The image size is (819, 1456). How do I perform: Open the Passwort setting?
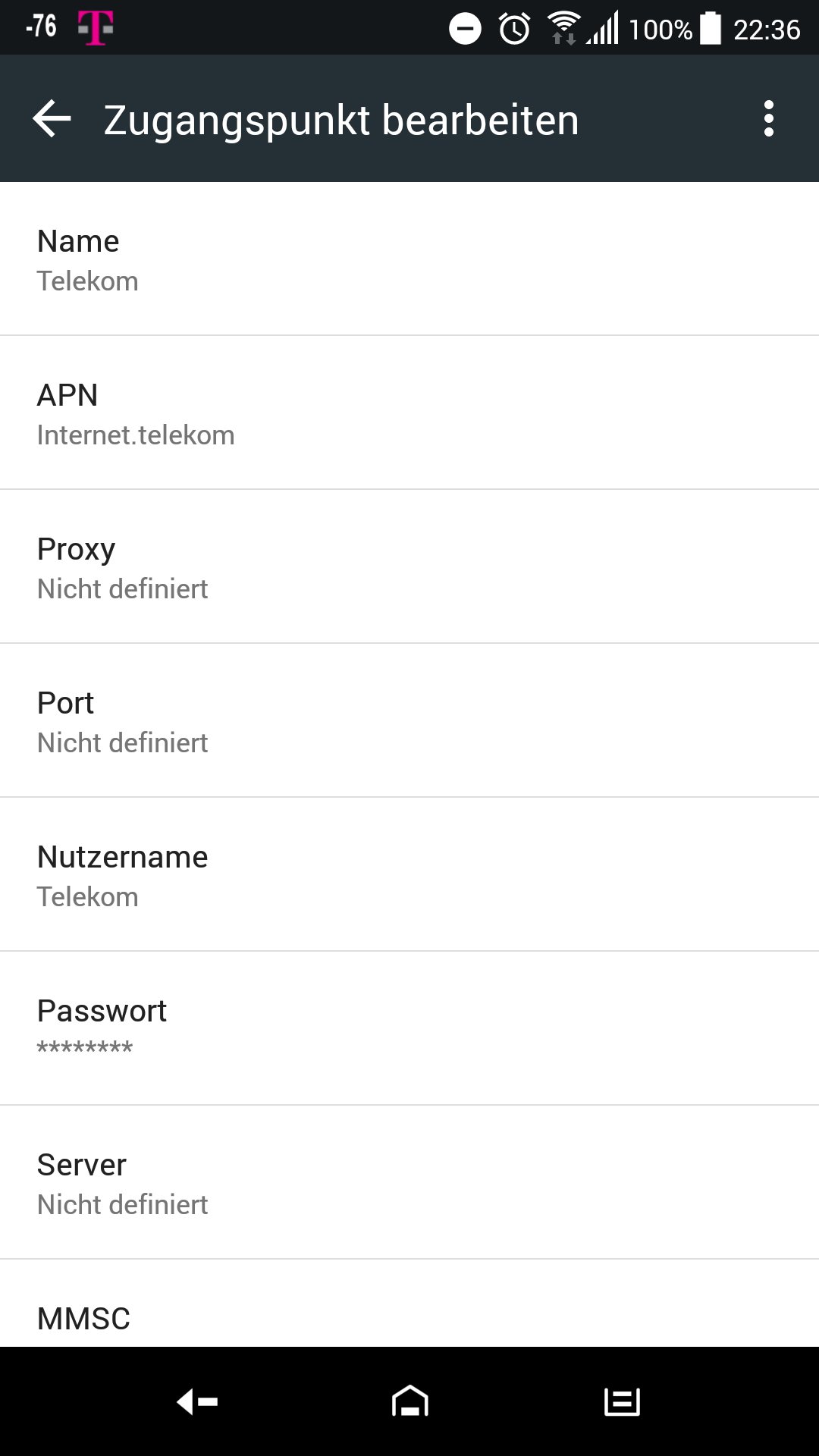[409, 1029]
